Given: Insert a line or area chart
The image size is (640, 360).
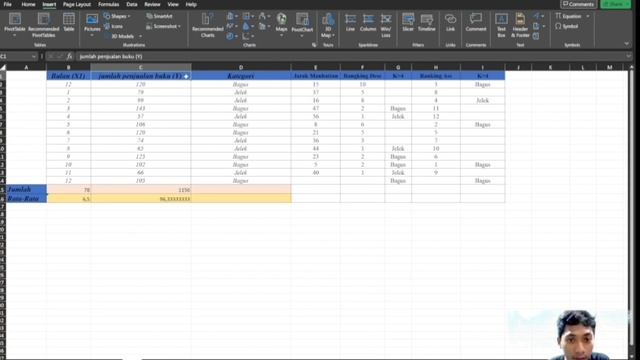Looking at the screenshot, I should 231,26.
